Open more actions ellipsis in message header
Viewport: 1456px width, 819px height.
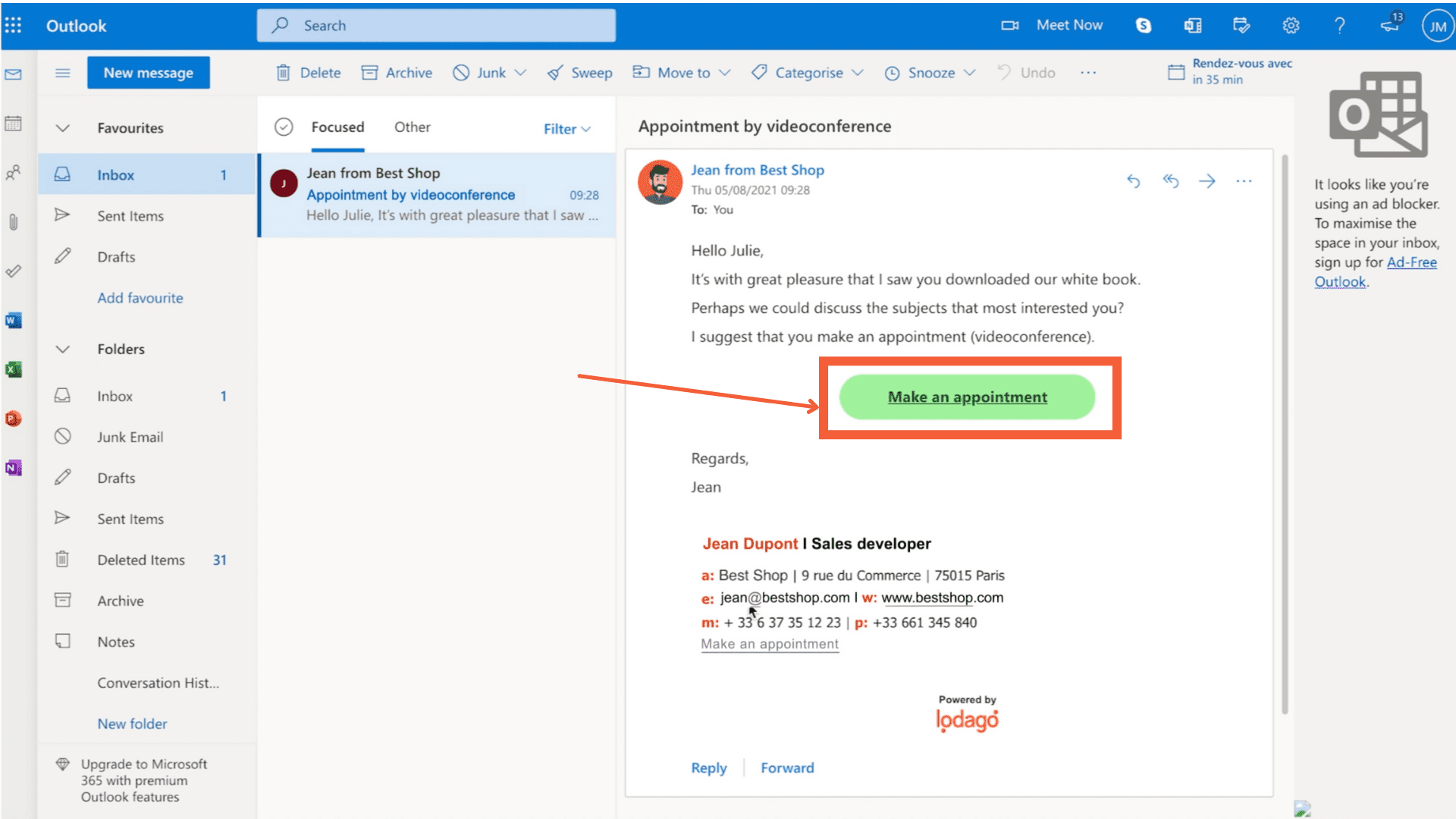[x=1244, y=180]
